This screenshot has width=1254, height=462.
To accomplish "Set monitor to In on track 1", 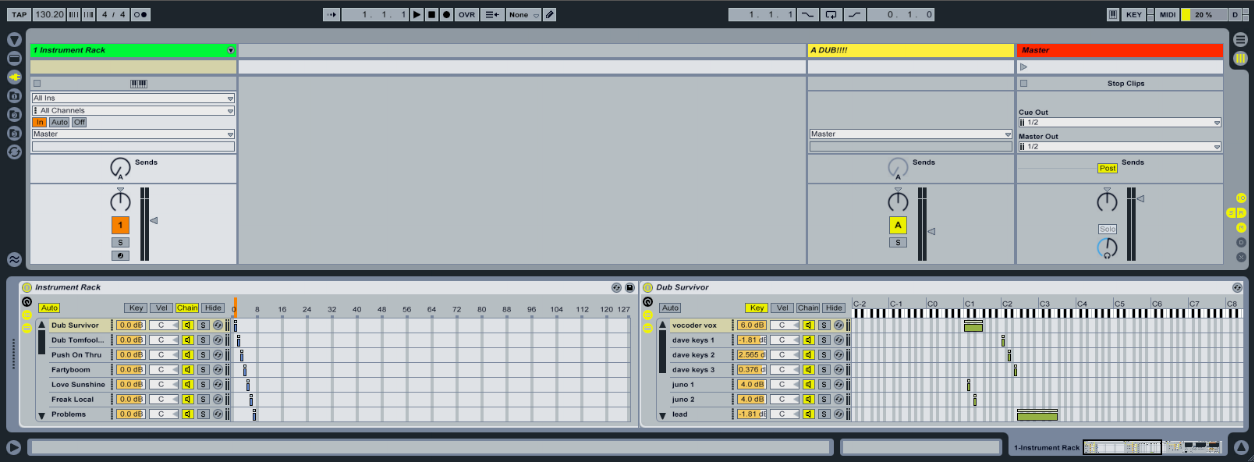I will click(x=40, y=122).
